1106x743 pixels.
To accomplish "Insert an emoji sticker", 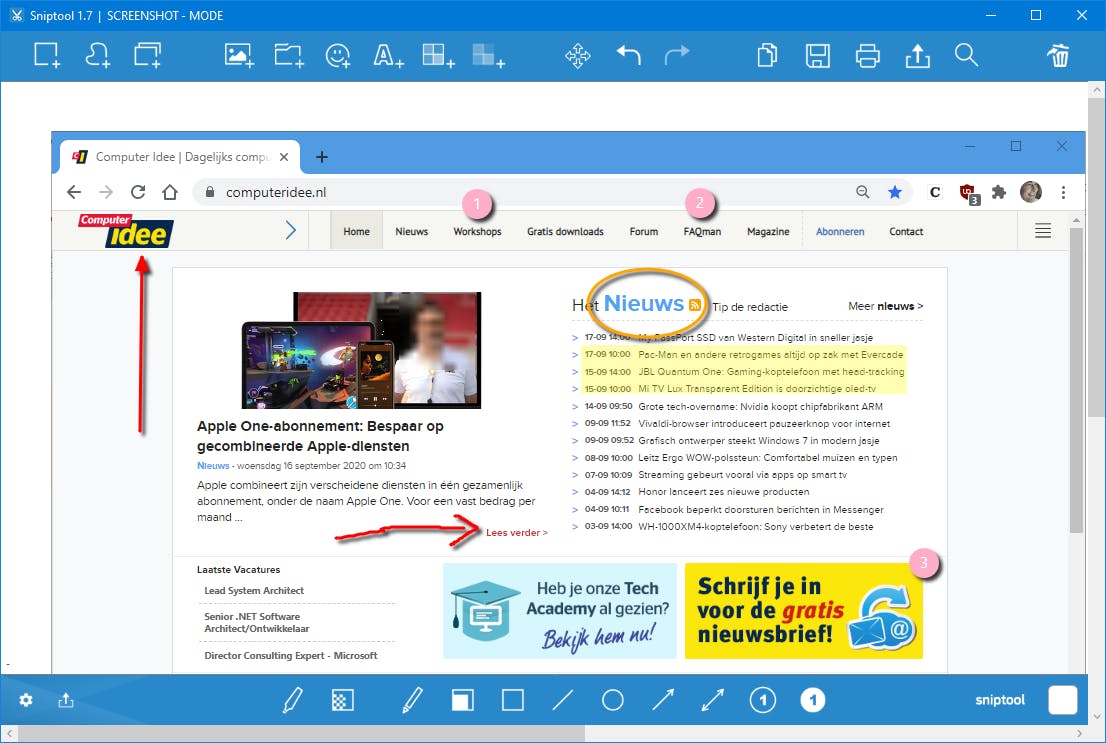I will (338, 55).
